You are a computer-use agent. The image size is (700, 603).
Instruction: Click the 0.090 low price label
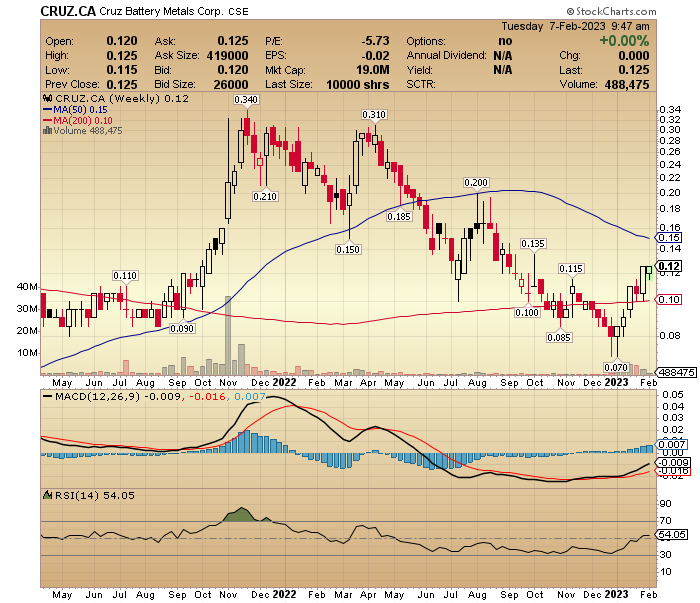tap(182, 329)
